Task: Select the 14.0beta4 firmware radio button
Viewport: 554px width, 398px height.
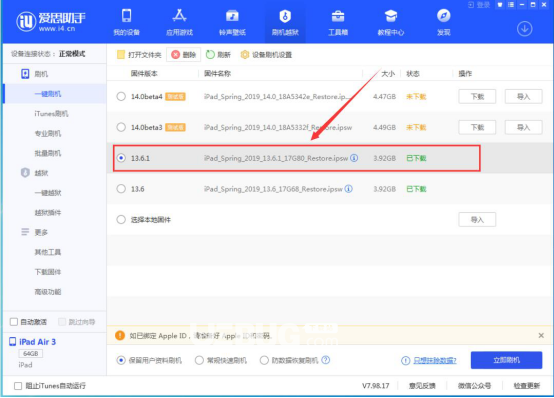Action: [121, 96]
